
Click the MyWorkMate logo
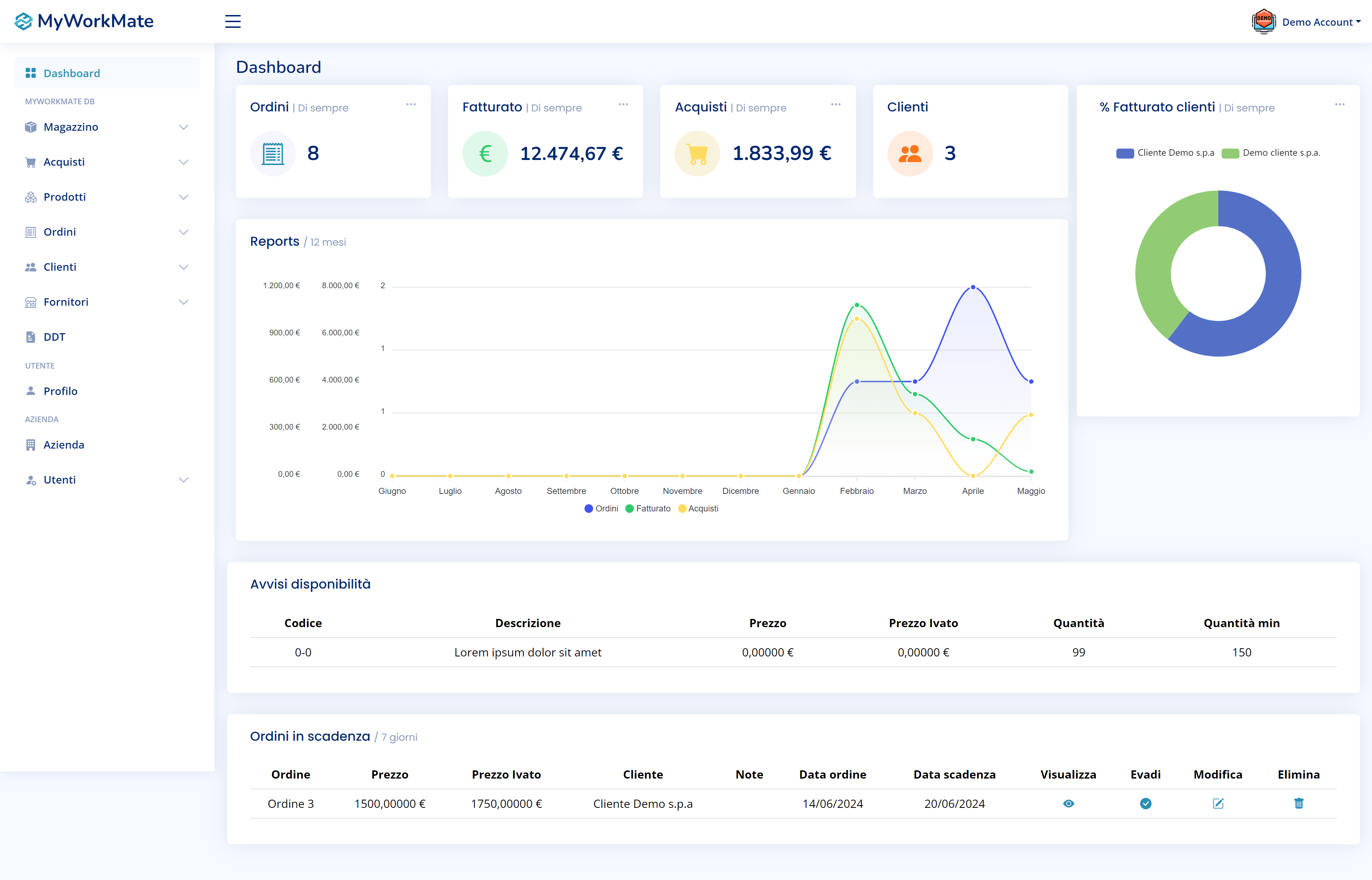(84, 22)
